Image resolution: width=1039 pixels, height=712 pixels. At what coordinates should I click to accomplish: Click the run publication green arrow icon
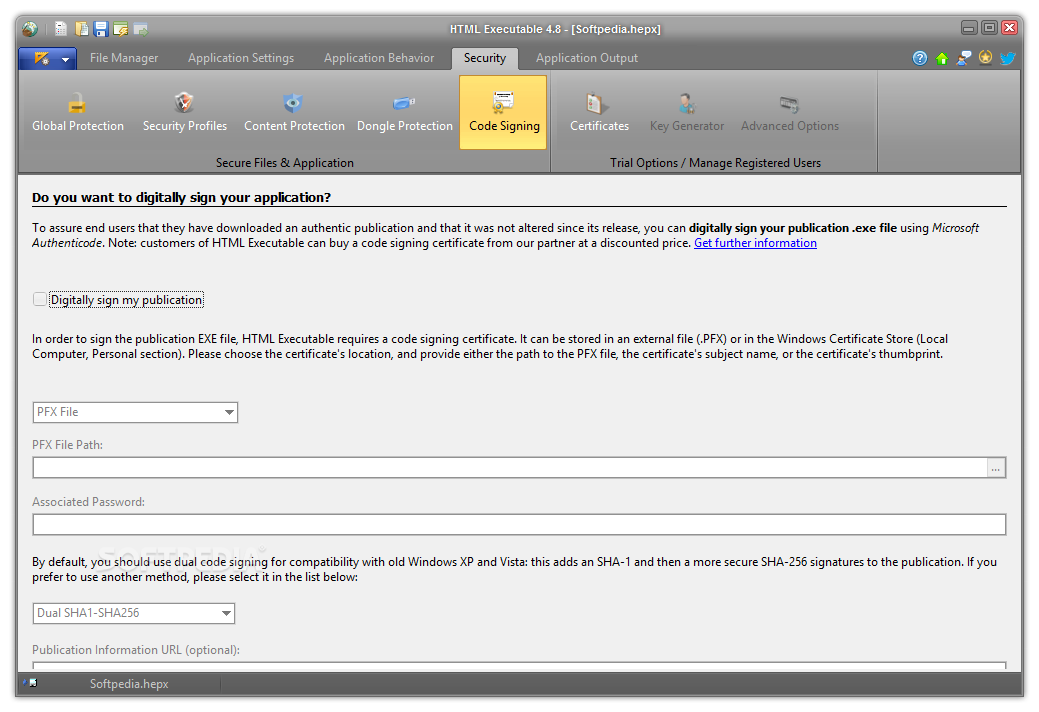[x=140, y=29]
